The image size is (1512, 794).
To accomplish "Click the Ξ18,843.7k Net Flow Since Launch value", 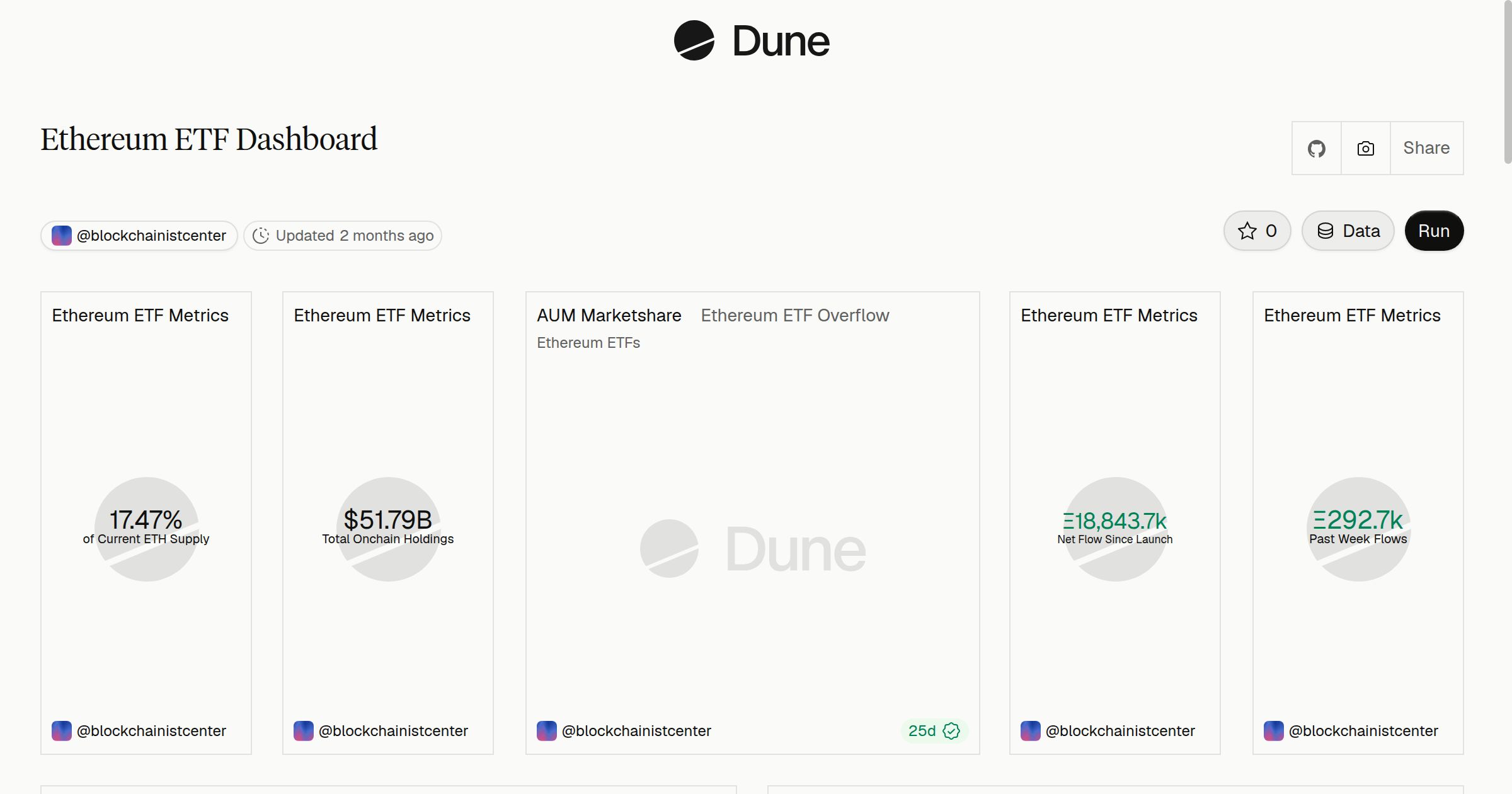I will point(1115,527).
